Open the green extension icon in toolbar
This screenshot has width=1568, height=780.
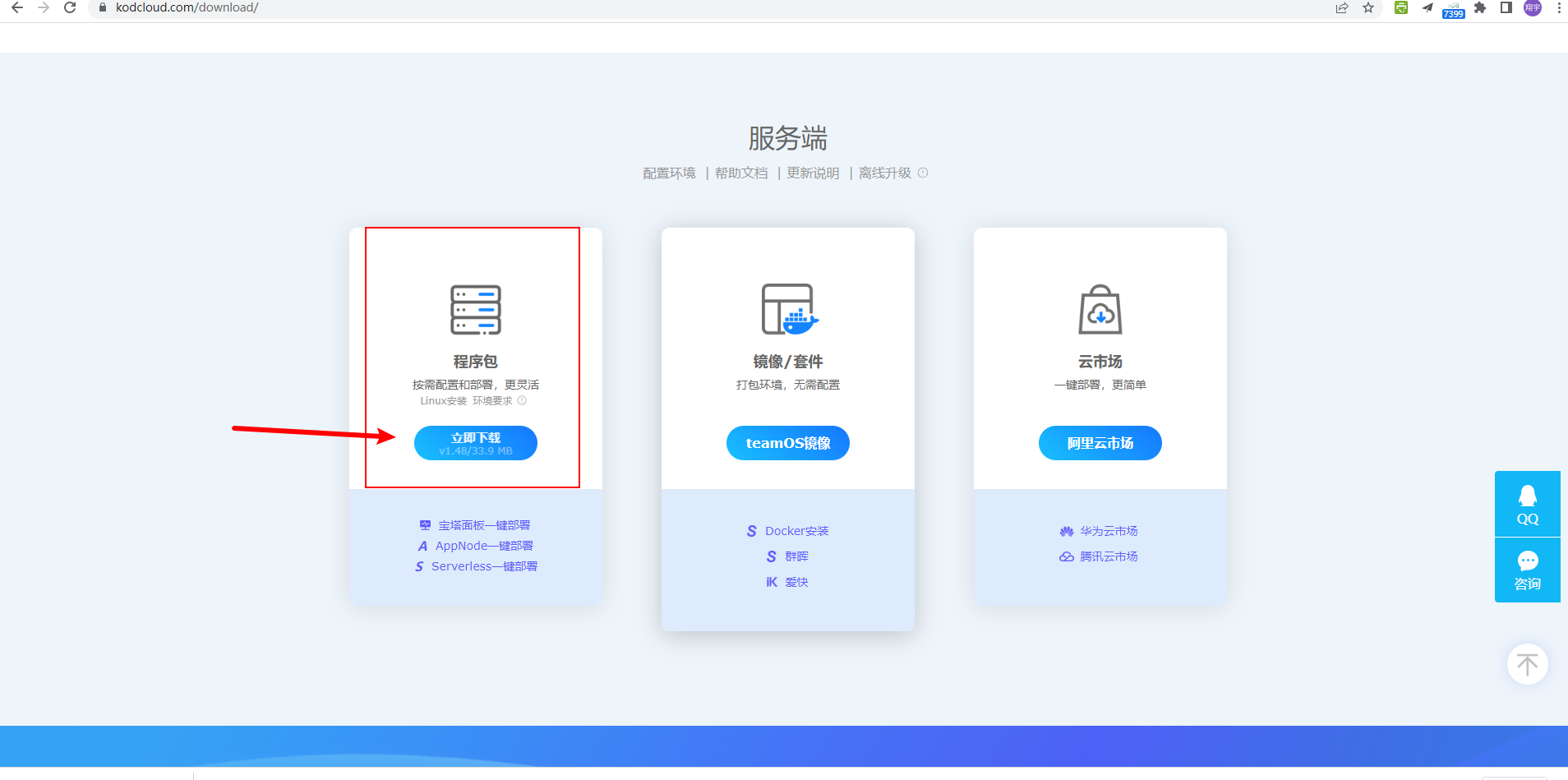[x=1401, y=7]
